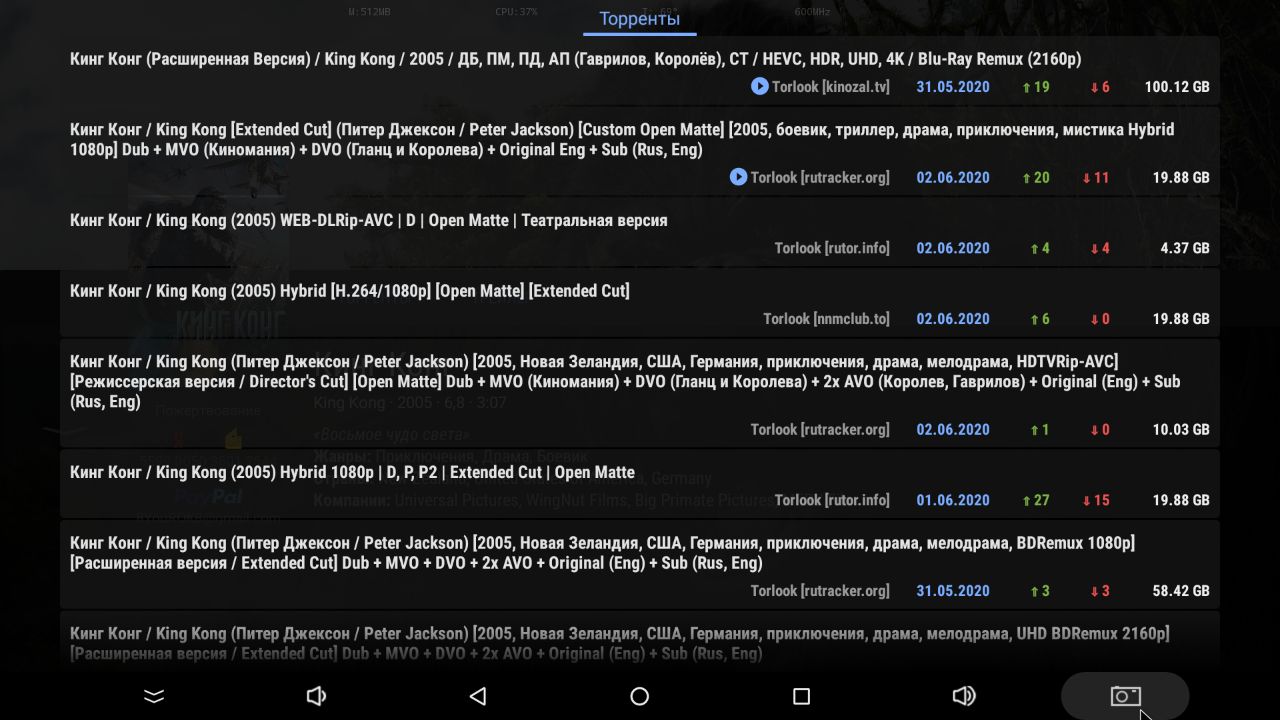Screen dimensions: 1280x720
Task: Raise volume with the speaker-up icon
Action: [x=964, y=696]
